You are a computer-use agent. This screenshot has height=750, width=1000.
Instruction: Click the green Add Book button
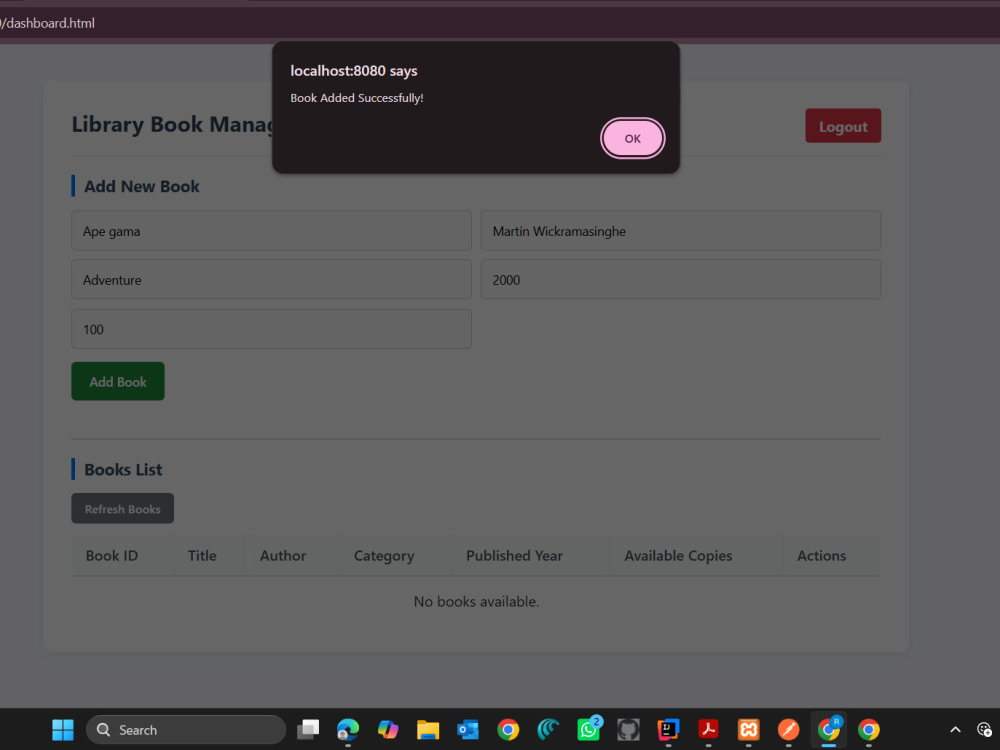tap(118, 381)
